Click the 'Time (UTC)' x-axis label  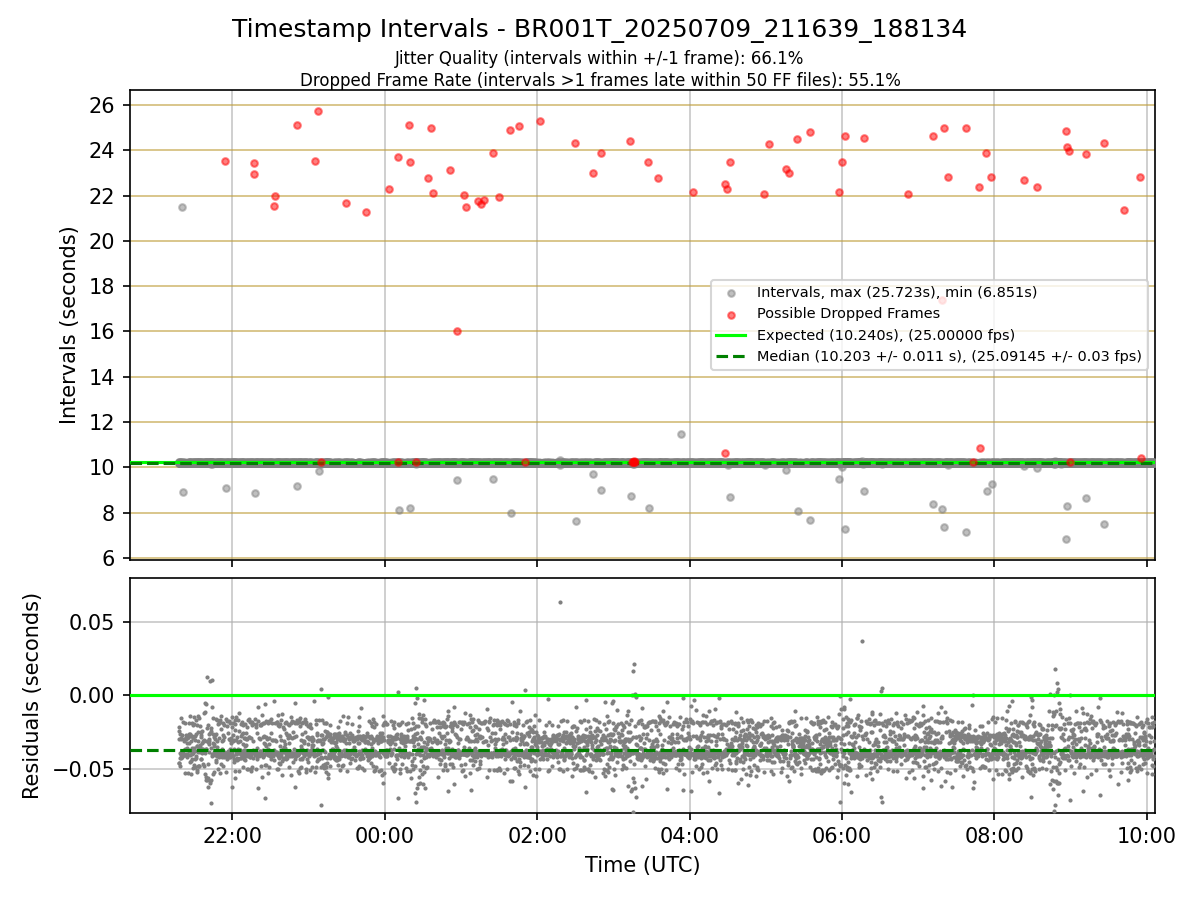pyautogui.click(x=642, y=865)
